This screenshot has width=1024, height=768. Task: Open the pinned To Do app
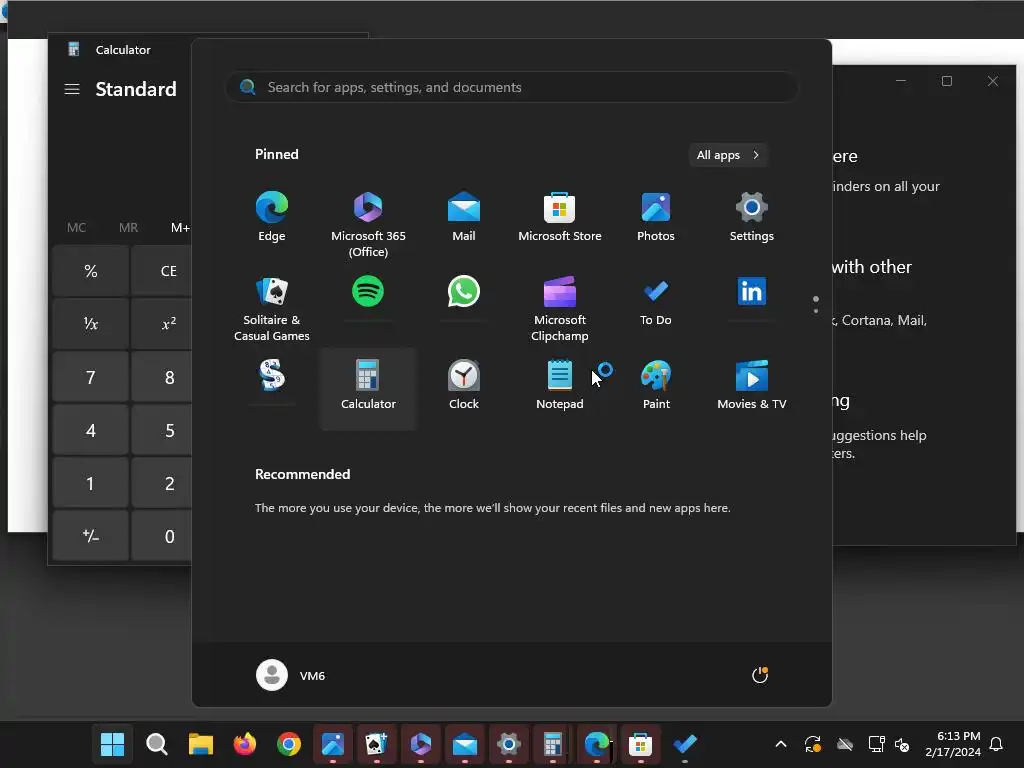[x=656, y=301]
